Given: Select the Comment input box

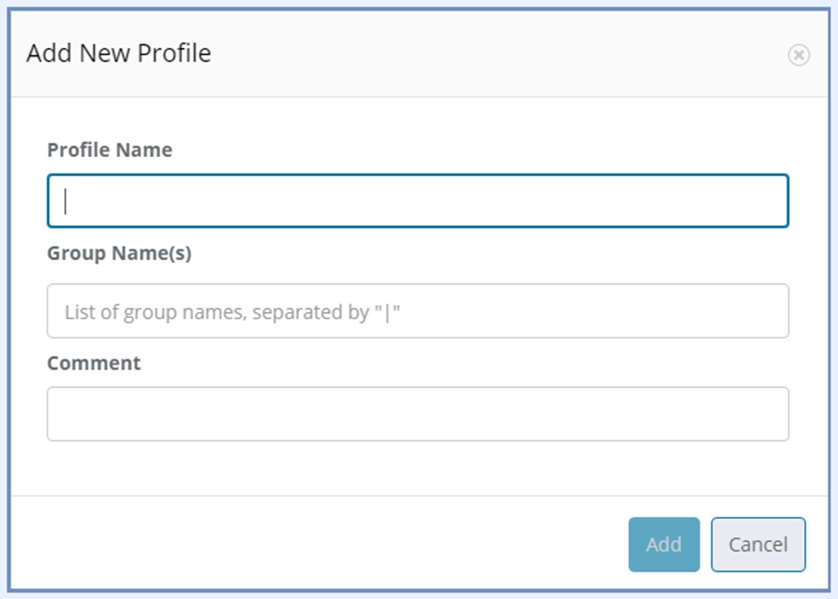Looking at the screenshot, I should click(x=417, y=414).
